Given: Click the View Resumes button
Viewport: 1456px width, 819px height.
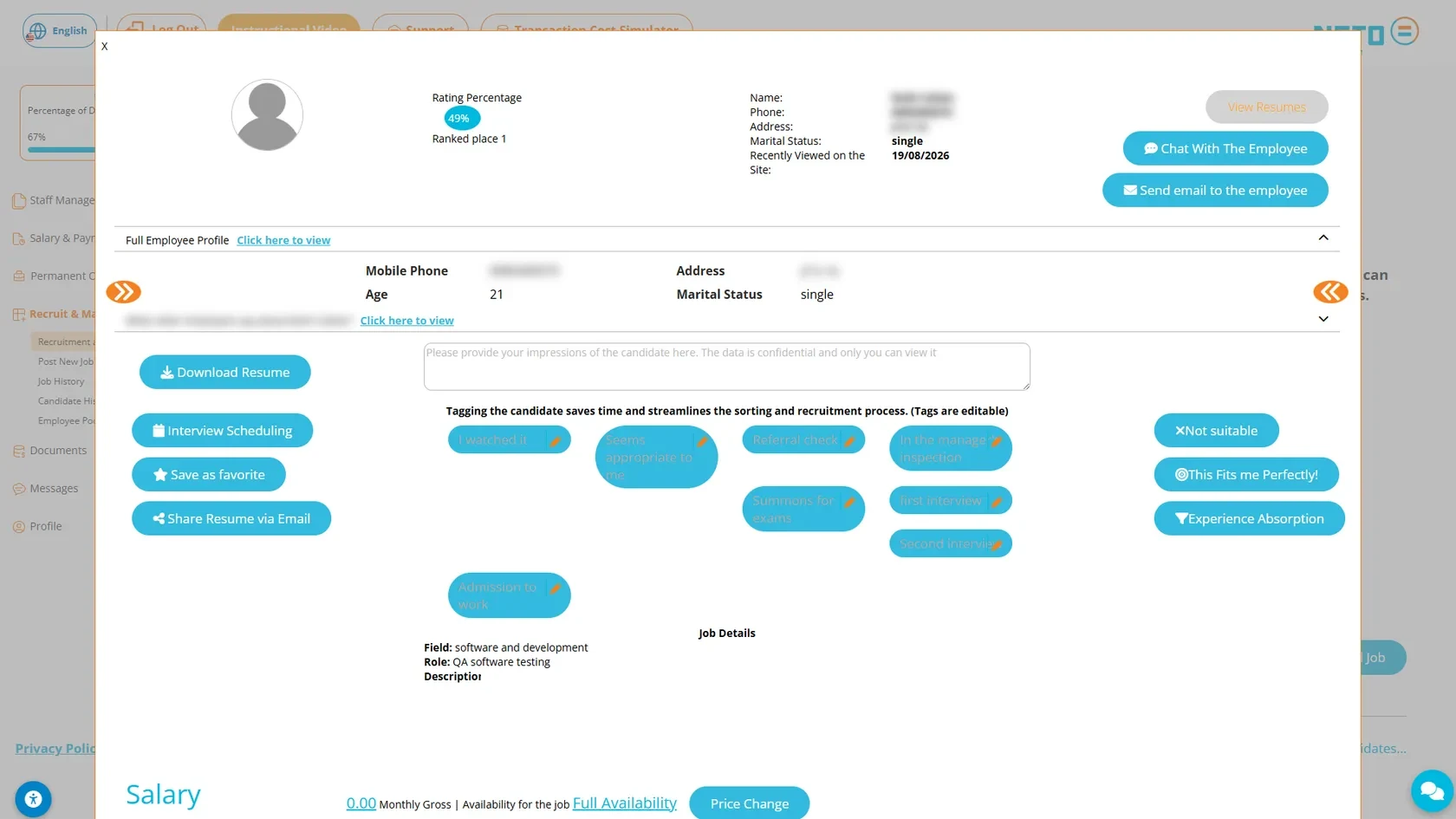Looking at the screenshot, I should 1267,107.
